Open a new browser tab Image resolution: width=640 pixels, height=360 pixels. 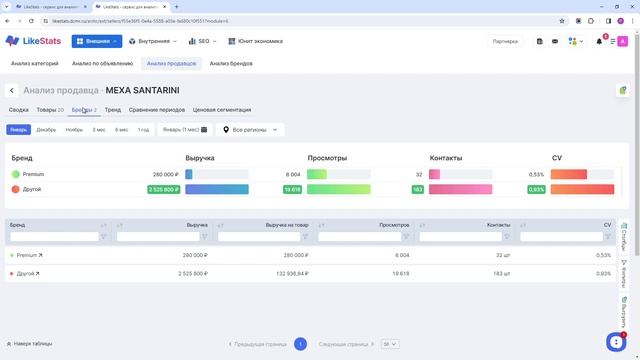coord(176,7)
